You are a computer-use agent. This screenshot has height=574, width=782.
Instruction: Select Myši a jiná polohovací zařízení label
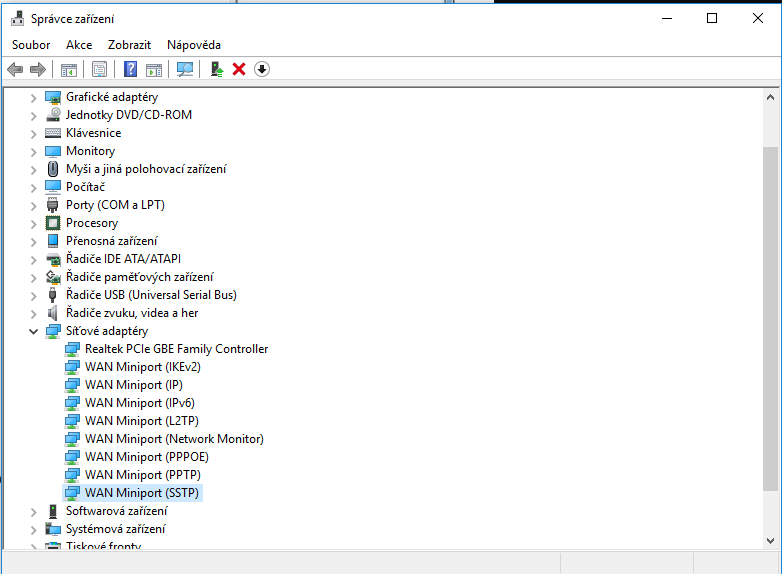click(x=146, y=169)
